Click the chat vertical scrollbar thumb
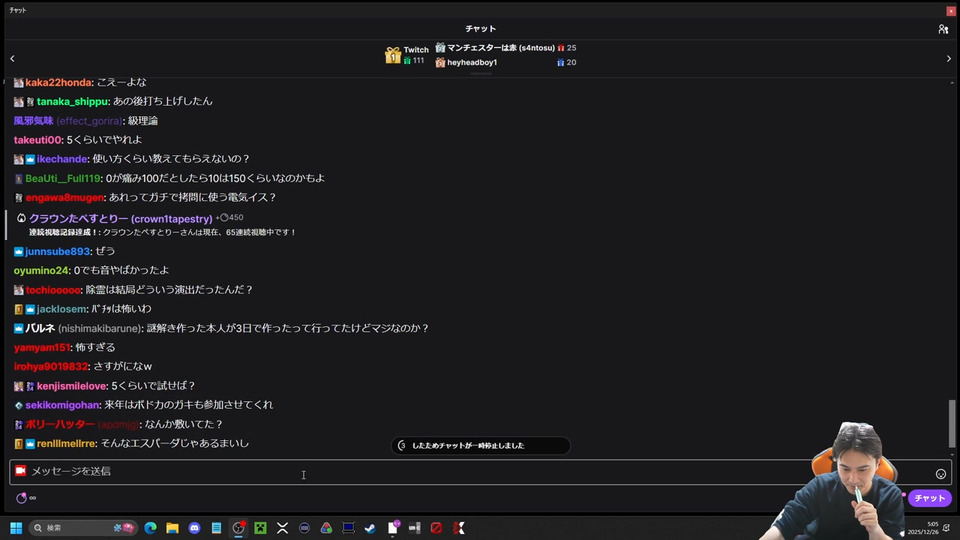This screenshot has width=960, height=540. tap(951, 424)
